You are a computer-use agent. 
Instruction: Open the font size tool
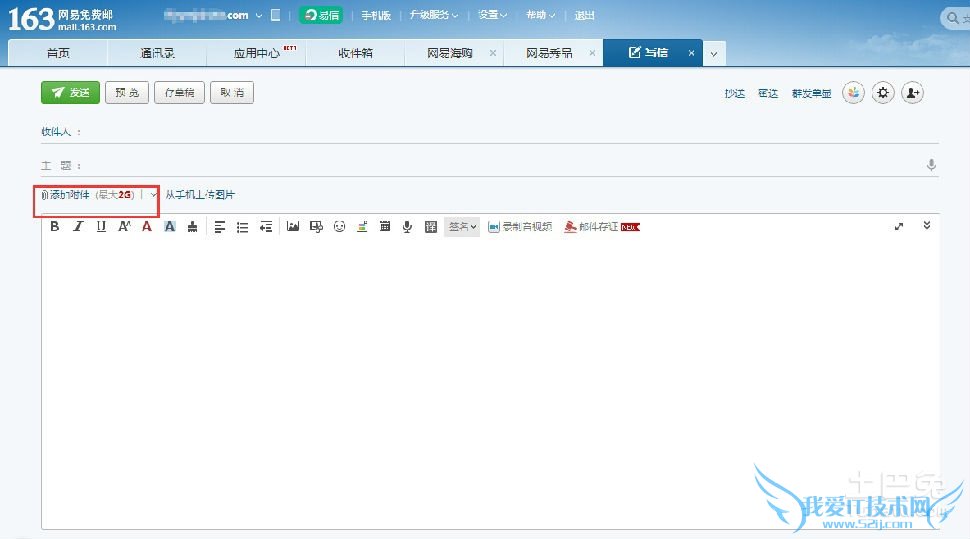point(124,226)
